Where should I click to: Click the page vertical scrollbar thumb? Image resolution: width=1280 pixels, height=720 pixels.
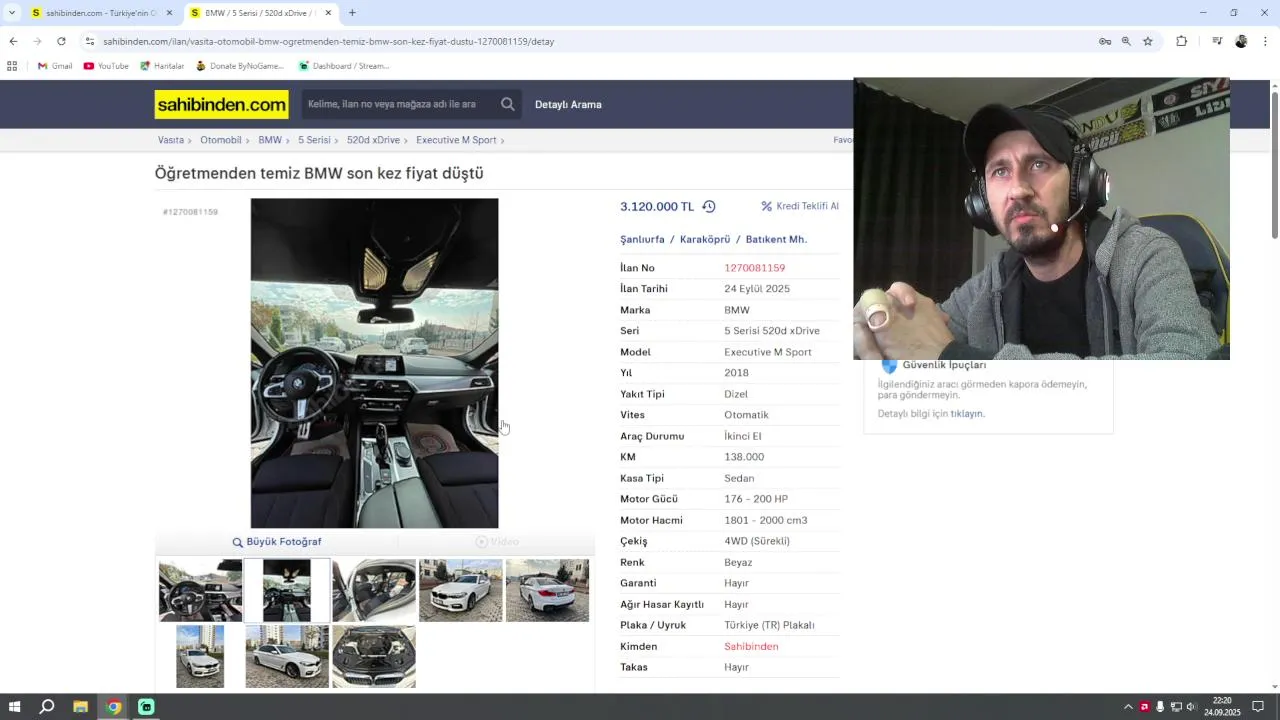point(1275,165)
